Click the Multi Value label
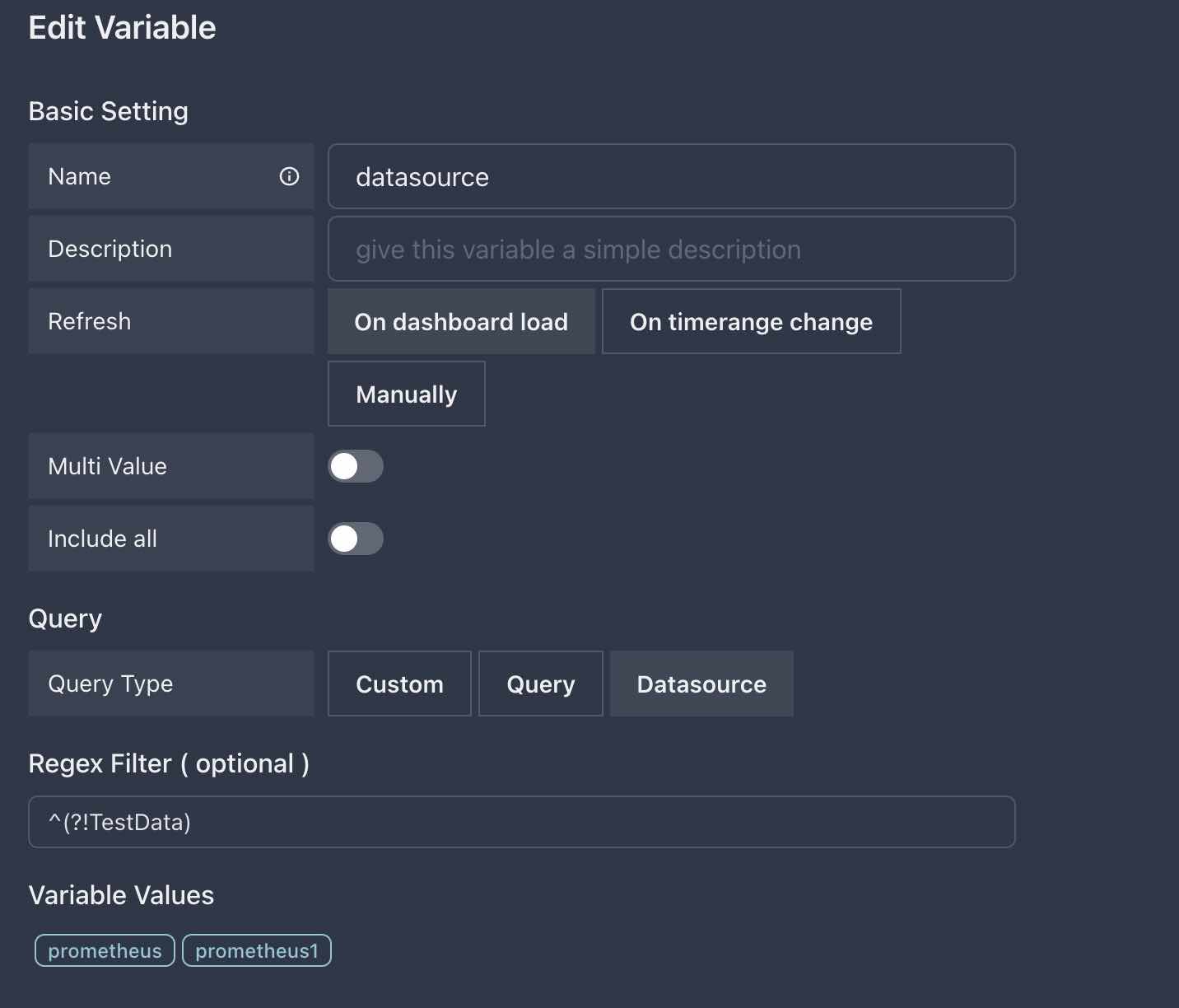This screenshot has width=1179, height=1008. point(171,466)
